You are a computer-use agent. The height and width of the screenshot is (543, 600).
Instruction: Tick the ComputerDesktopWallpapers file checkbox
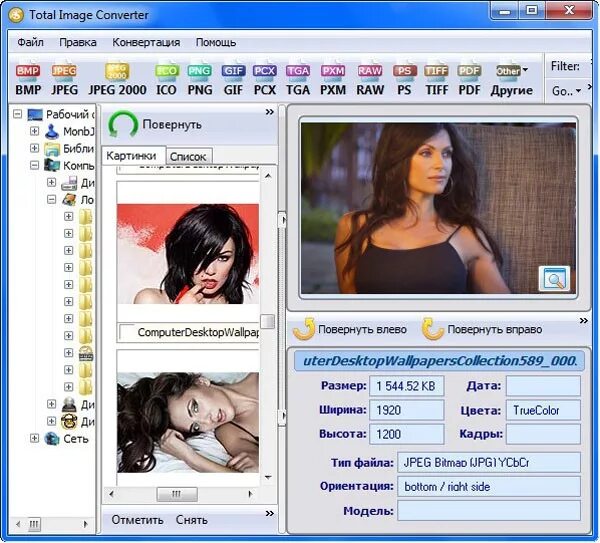coord(127,331)
